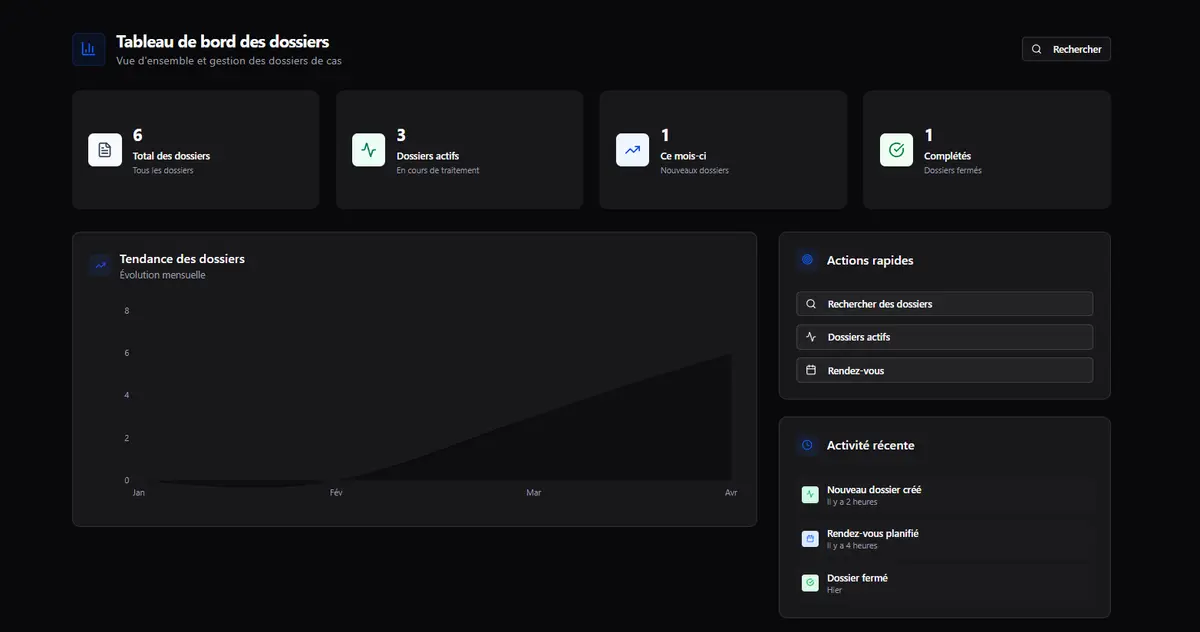Click the Actions rapides heading

pos(870,260)
